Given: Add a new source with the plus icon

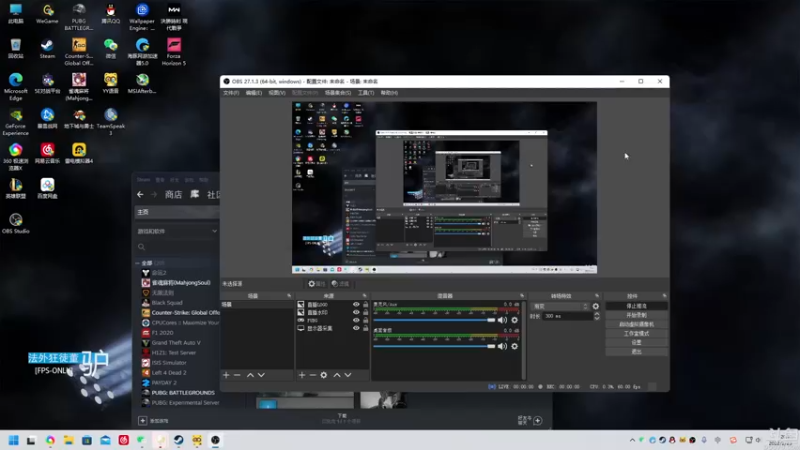Looking at the screenshot, I should click(x=302, y=375).
